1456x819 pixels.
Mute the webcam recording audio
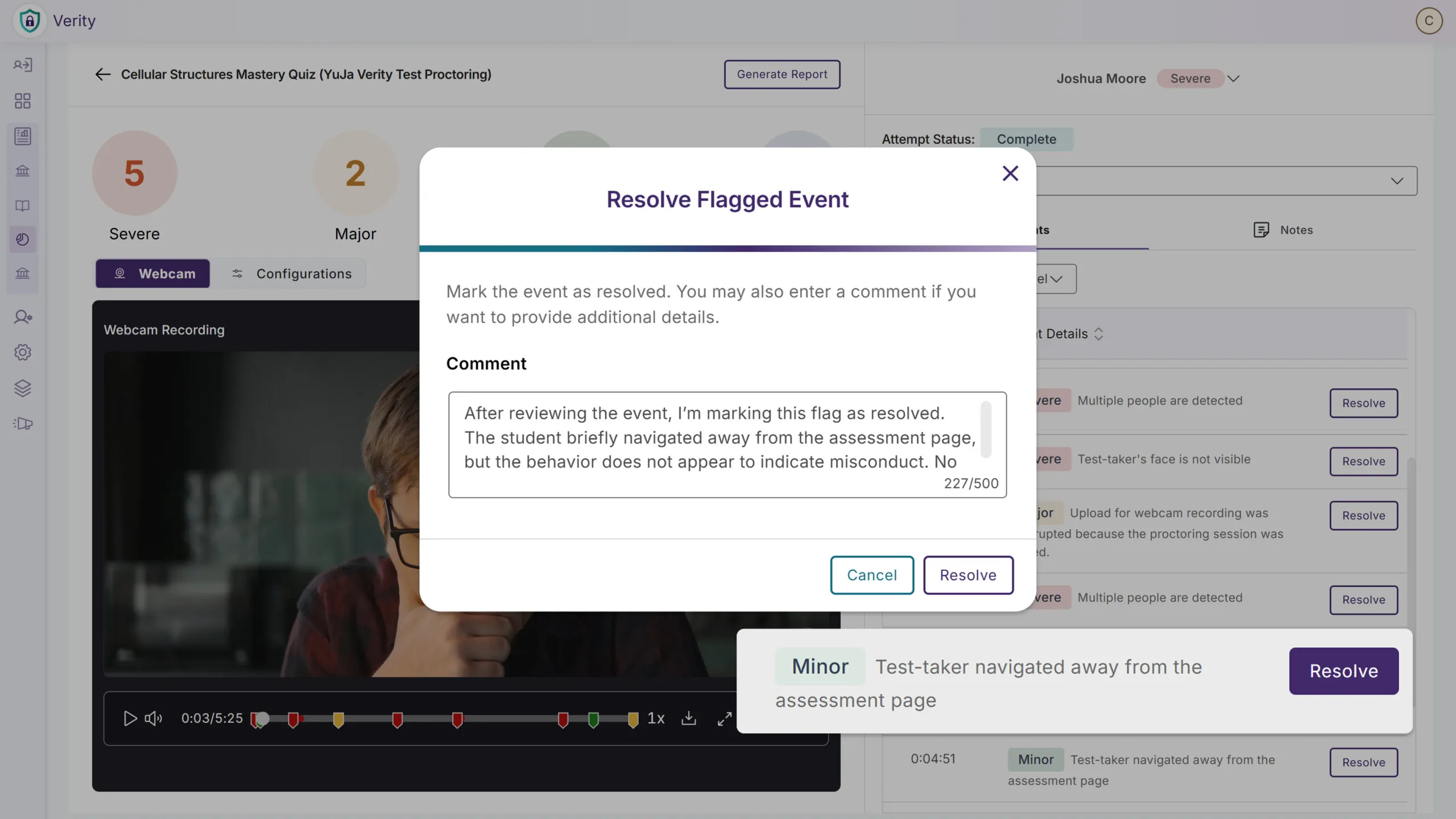(153, 718)
